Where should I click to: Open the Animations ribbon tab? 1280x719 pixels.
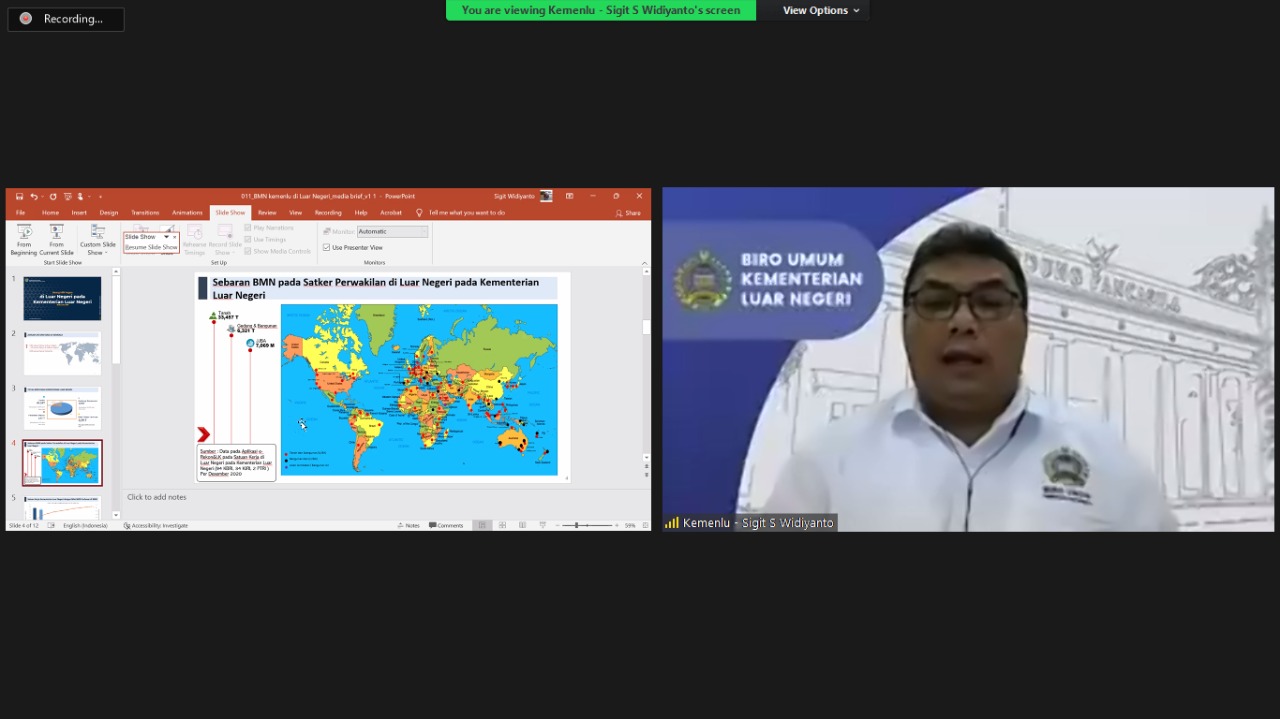tap(187, 213)
